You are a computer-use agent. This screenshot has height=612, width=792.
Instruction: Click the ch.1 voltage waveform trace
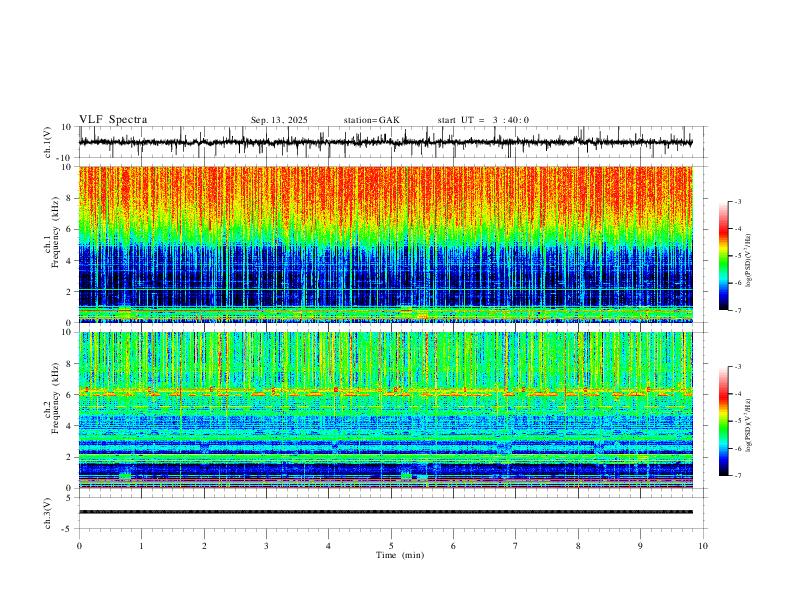pyautogui.click(x=386, y=142)
